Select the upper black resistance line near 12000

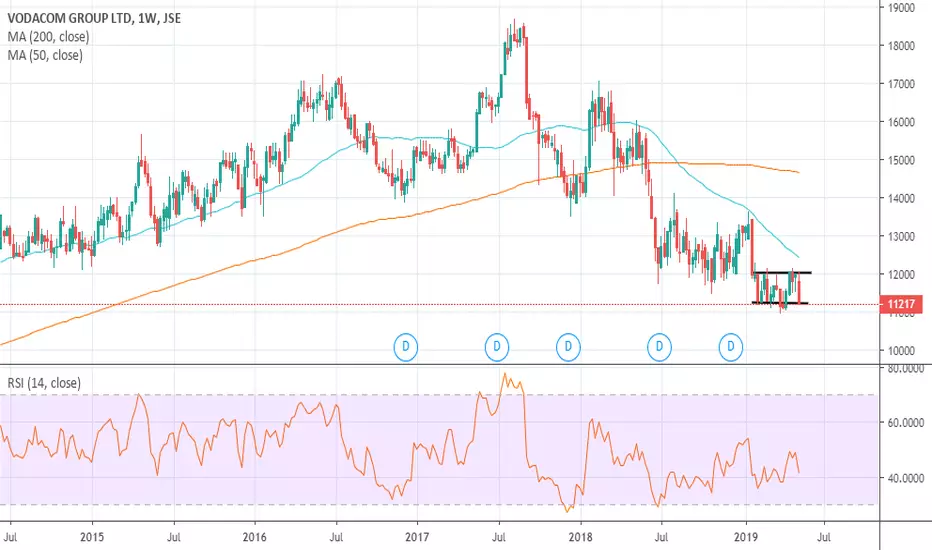[782, 273]
